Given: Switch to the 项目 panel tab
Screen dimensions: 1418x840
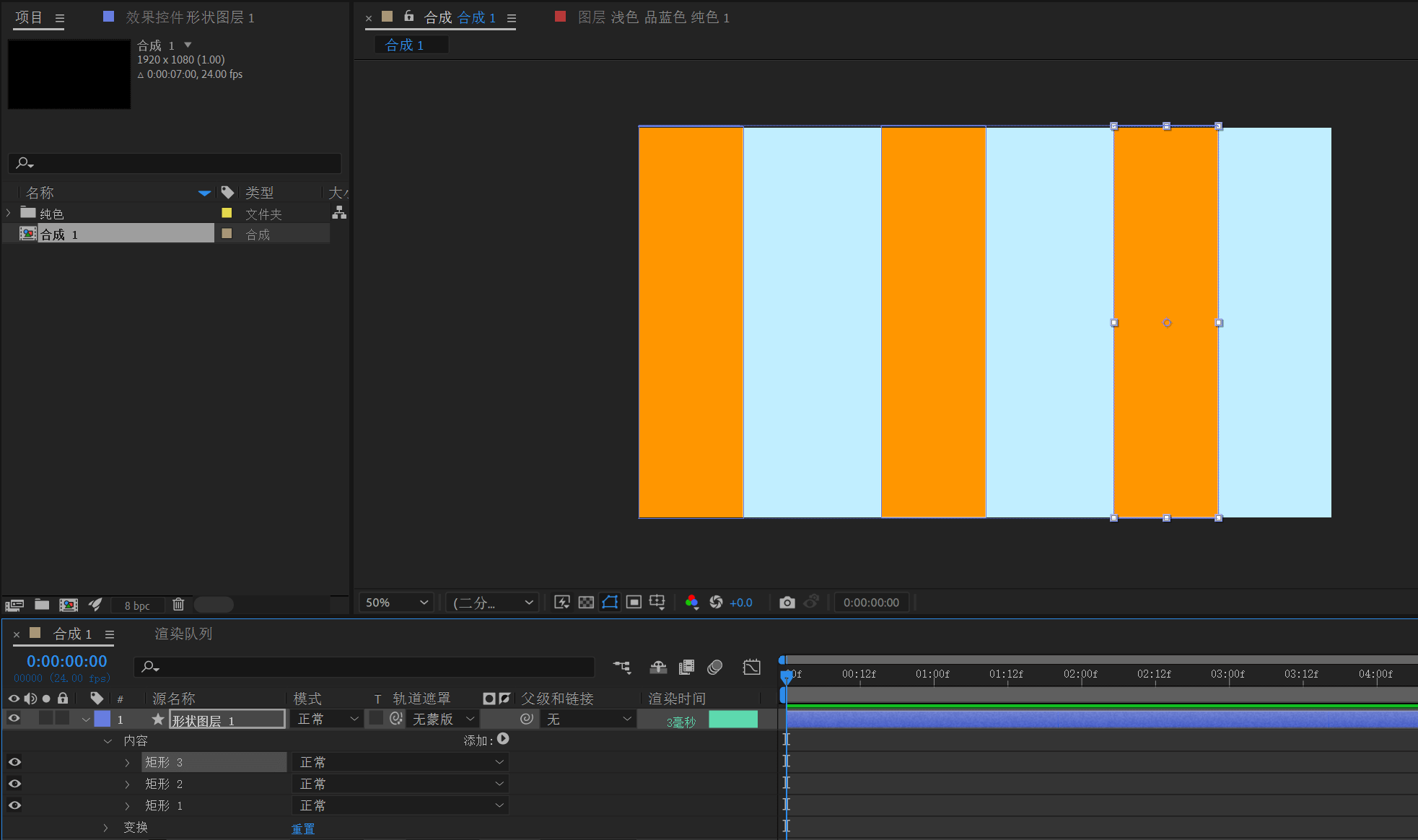Looking at the screenshot, I should click(29, 17).
